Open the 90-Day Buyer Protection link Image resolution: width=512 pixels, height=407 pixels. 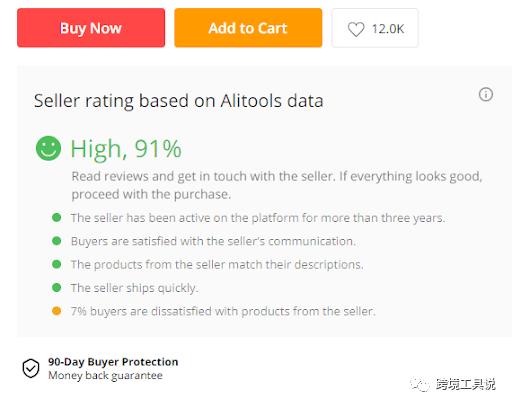[x=113, y=362]
